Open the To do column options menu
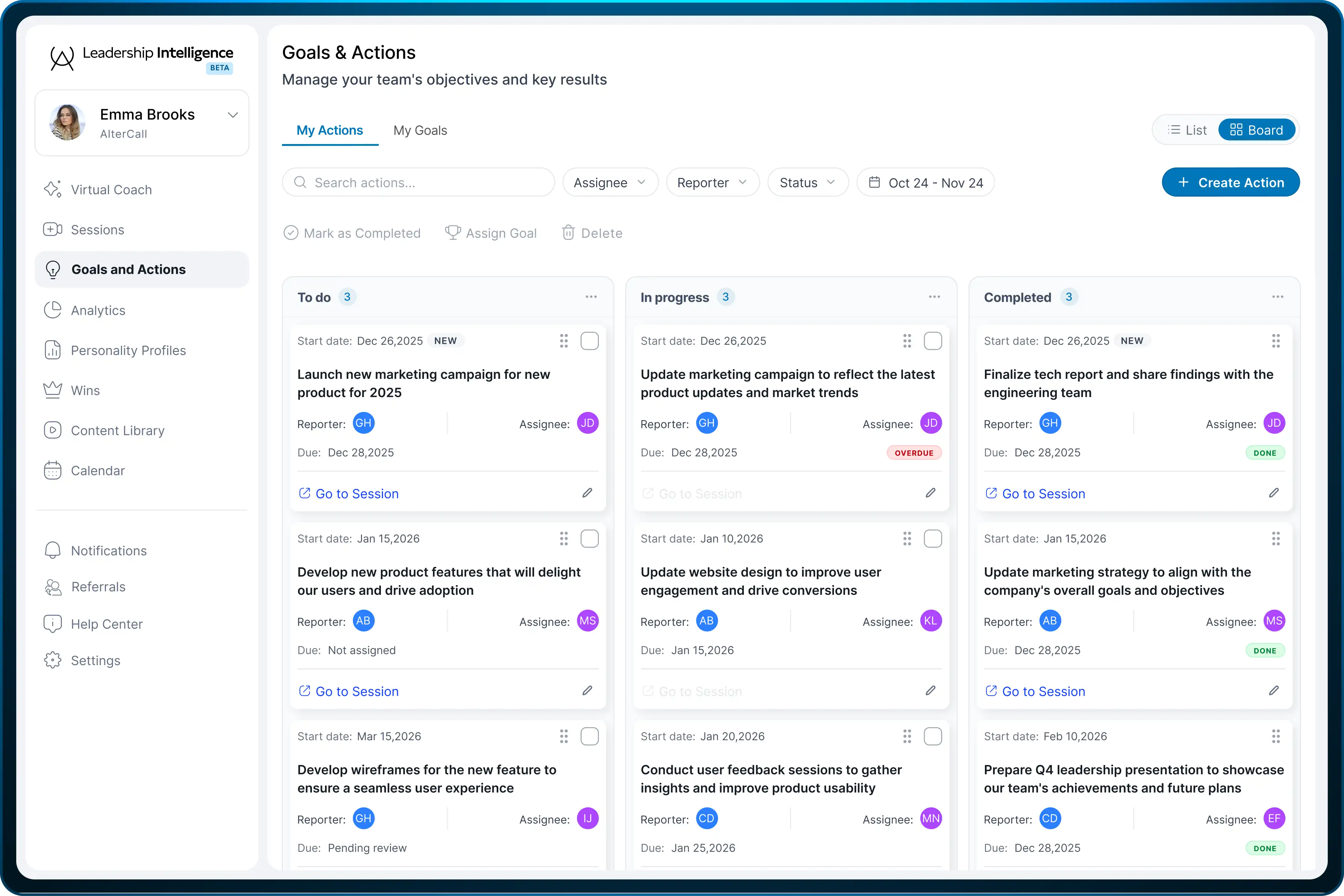 591,297
